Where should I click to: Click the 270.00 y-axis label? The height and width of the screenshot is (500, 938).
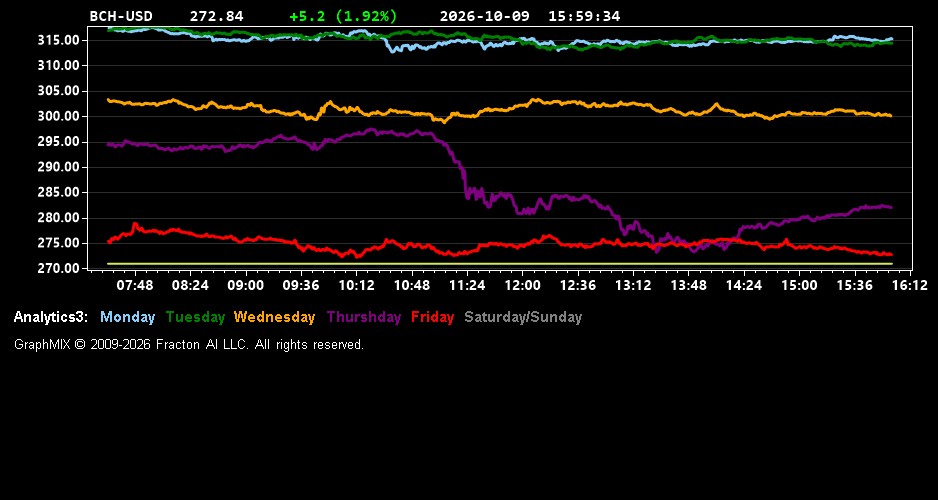coord(59,269)
